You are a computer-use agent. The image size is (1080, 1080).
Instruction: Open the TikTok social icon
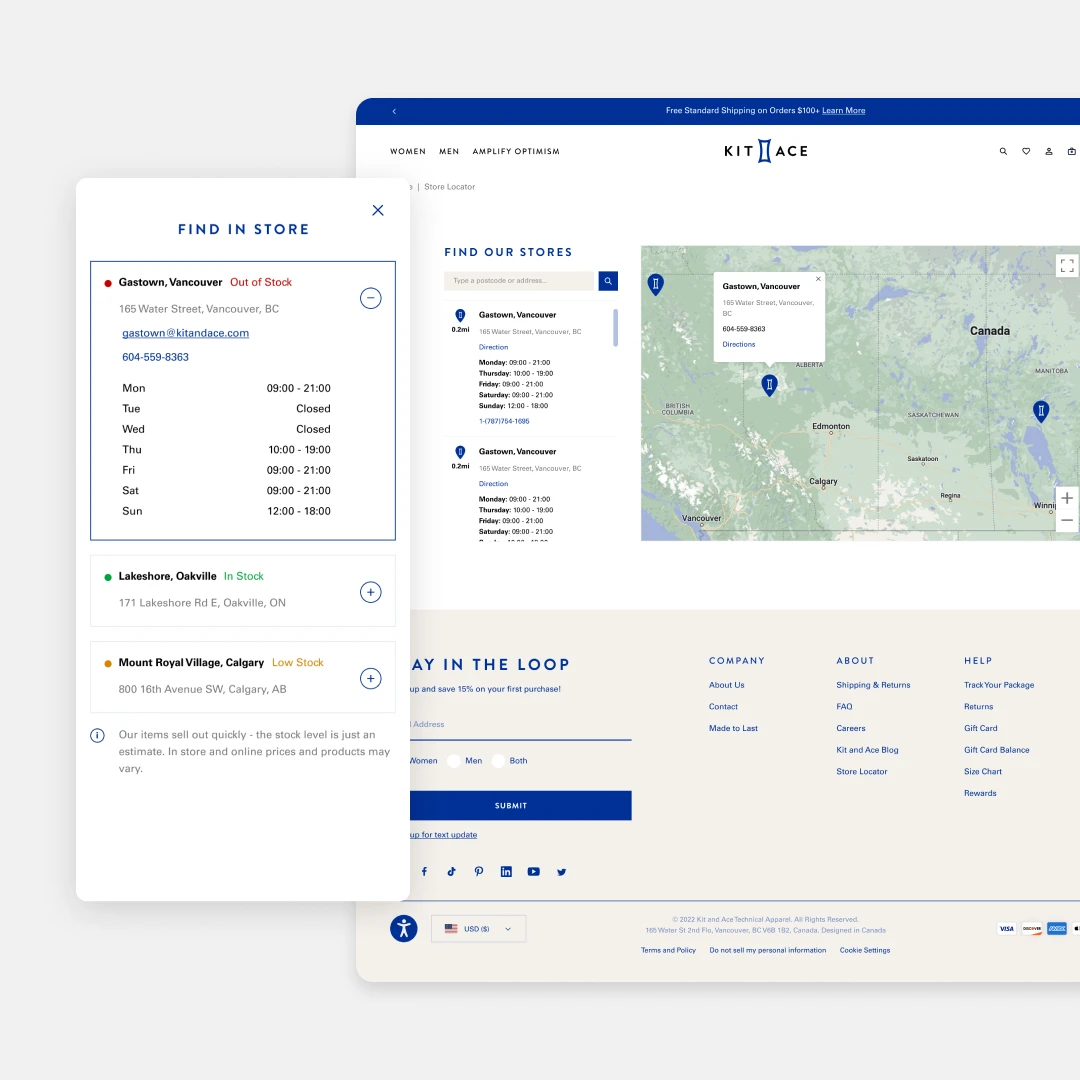pos(451,872)
